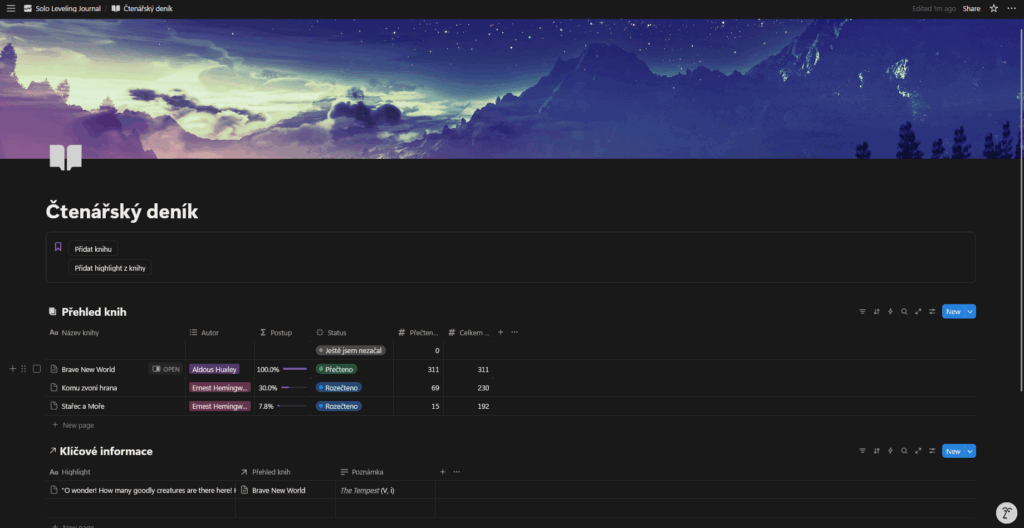This screenshot has height=528, width=1024.
Task: Click the Autor column header
Action: tap(209, 332)
